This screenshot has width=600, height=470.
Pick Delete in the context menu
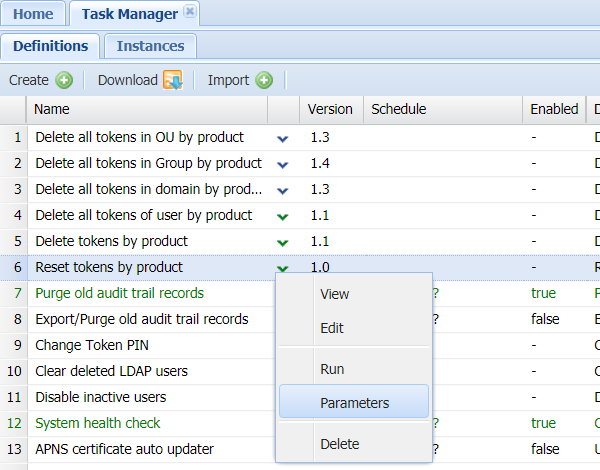339,444
